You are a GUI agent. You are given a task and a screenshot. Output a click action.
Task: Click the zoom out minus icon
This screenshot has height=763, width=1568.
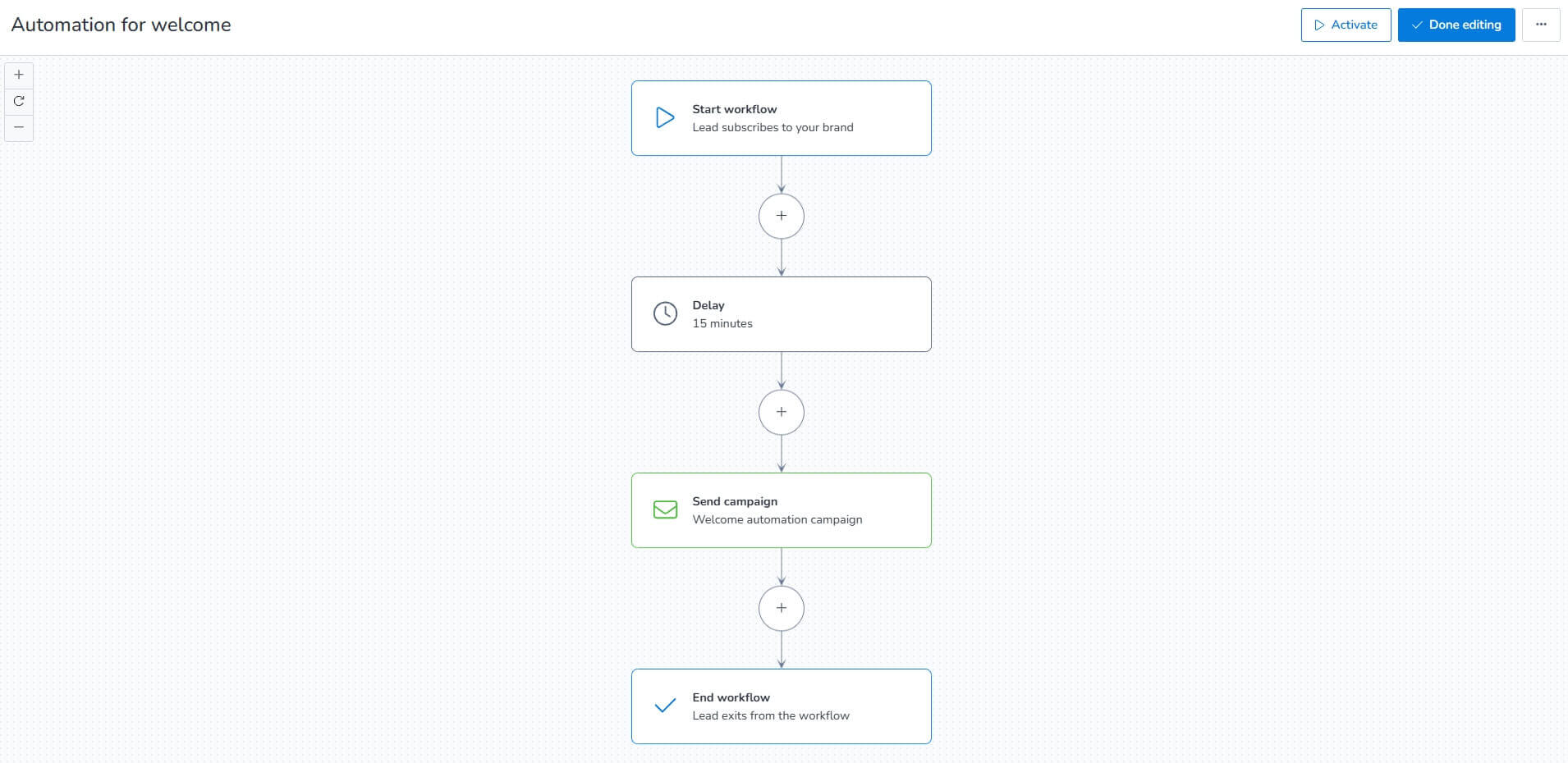pyautogui.click(x=19, y=127)
